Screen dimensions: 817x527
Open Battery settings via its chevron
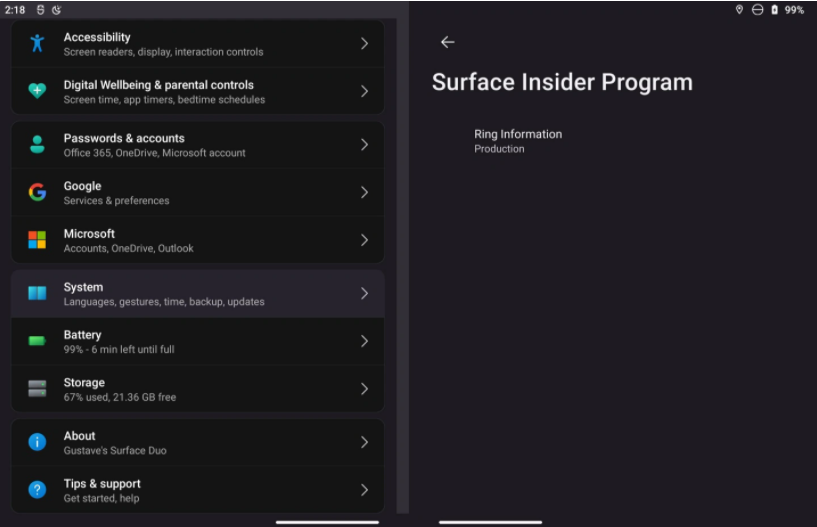click(364, 341)
